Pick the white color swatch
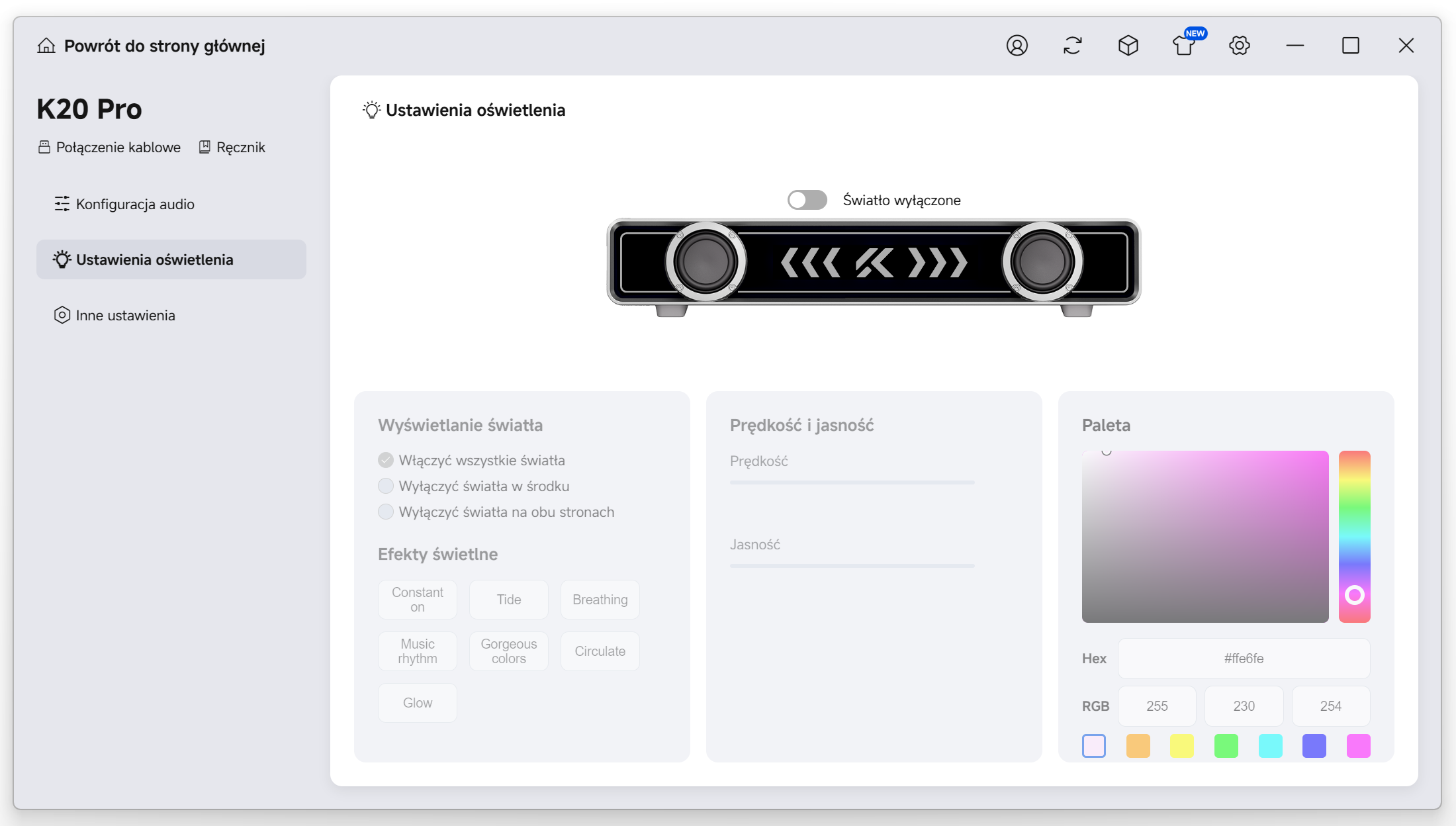 point(1094,746)
